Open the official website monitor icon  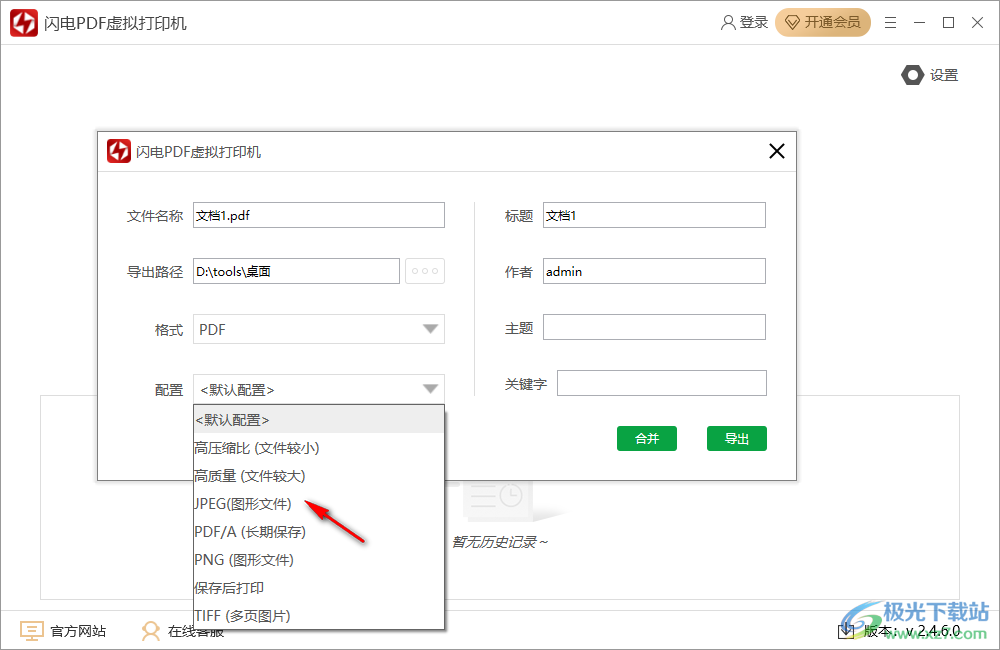(31, 631)
